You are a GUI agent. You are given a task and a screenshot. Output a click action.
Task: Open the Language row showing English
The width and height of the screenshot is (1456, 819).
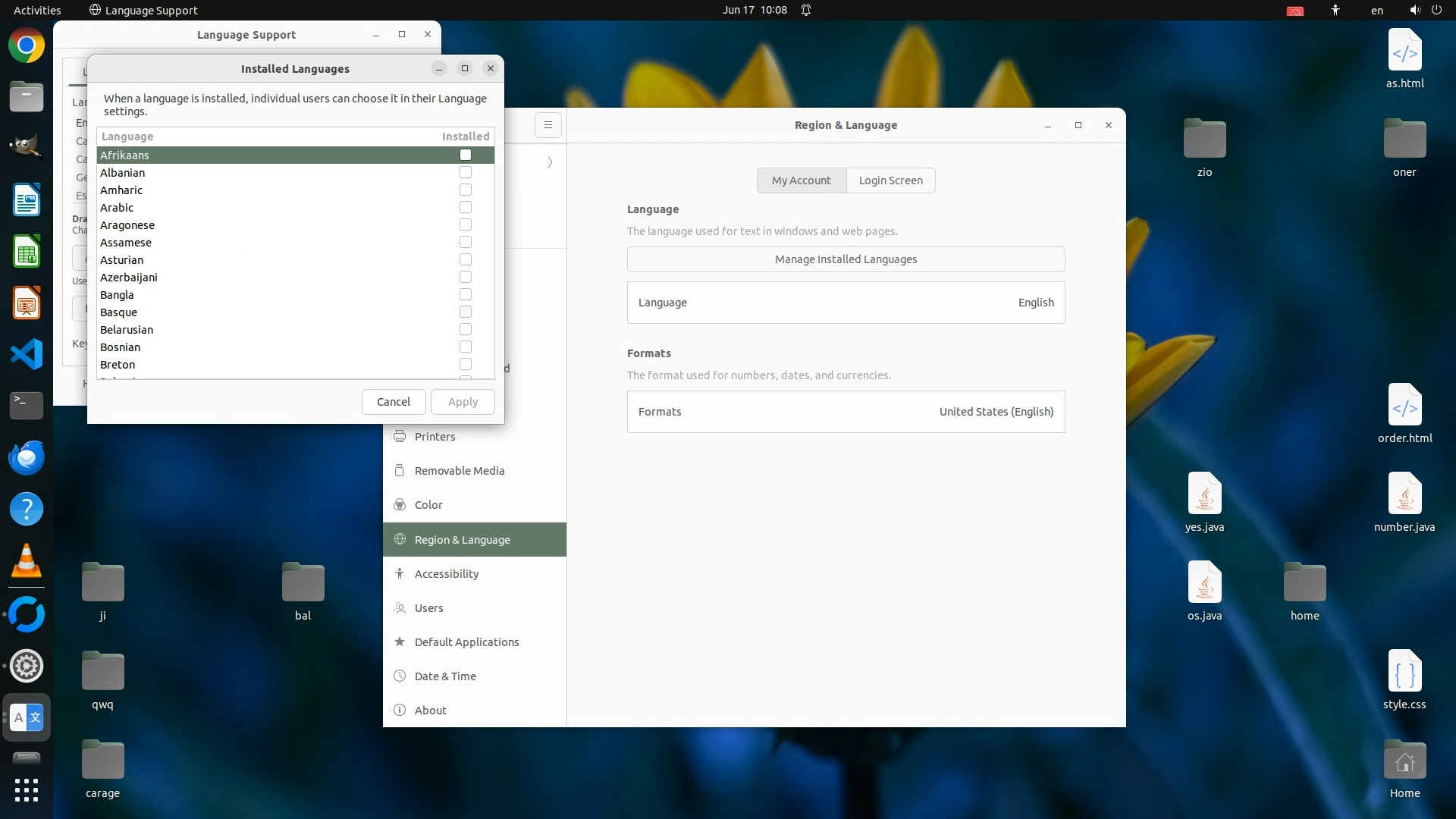coord(846,303)
